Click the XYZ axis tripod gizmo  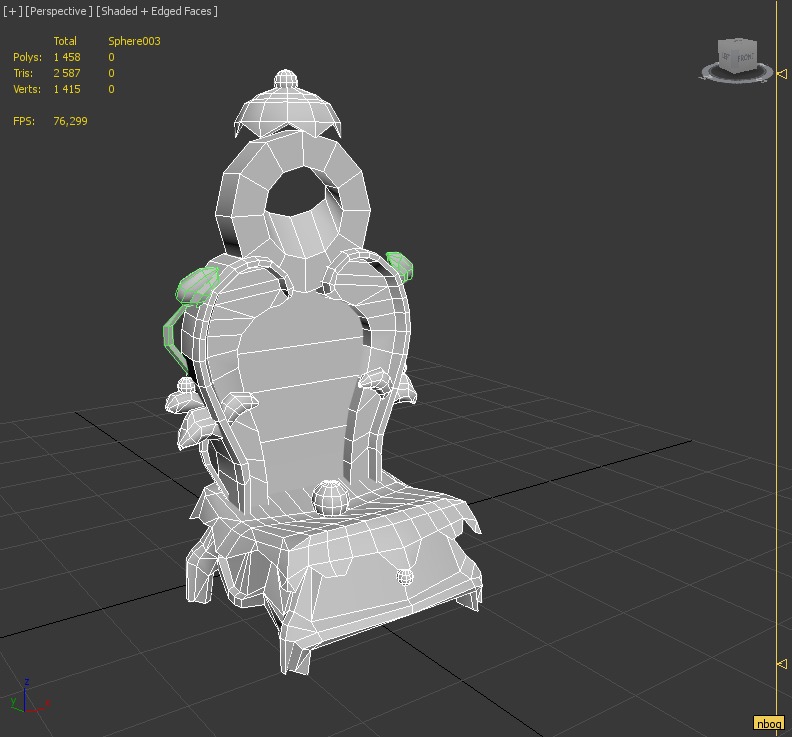pos(25,695)
